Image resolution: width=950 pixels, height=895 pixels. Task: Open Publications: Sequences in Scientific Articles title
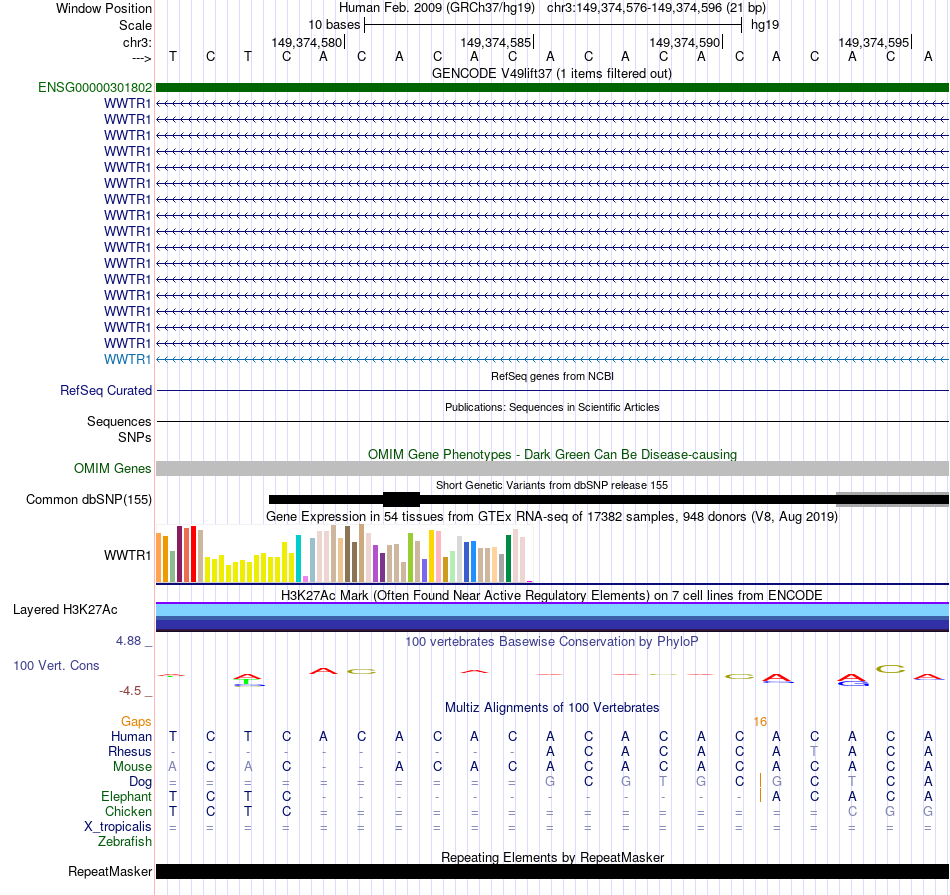pos(552,407)
